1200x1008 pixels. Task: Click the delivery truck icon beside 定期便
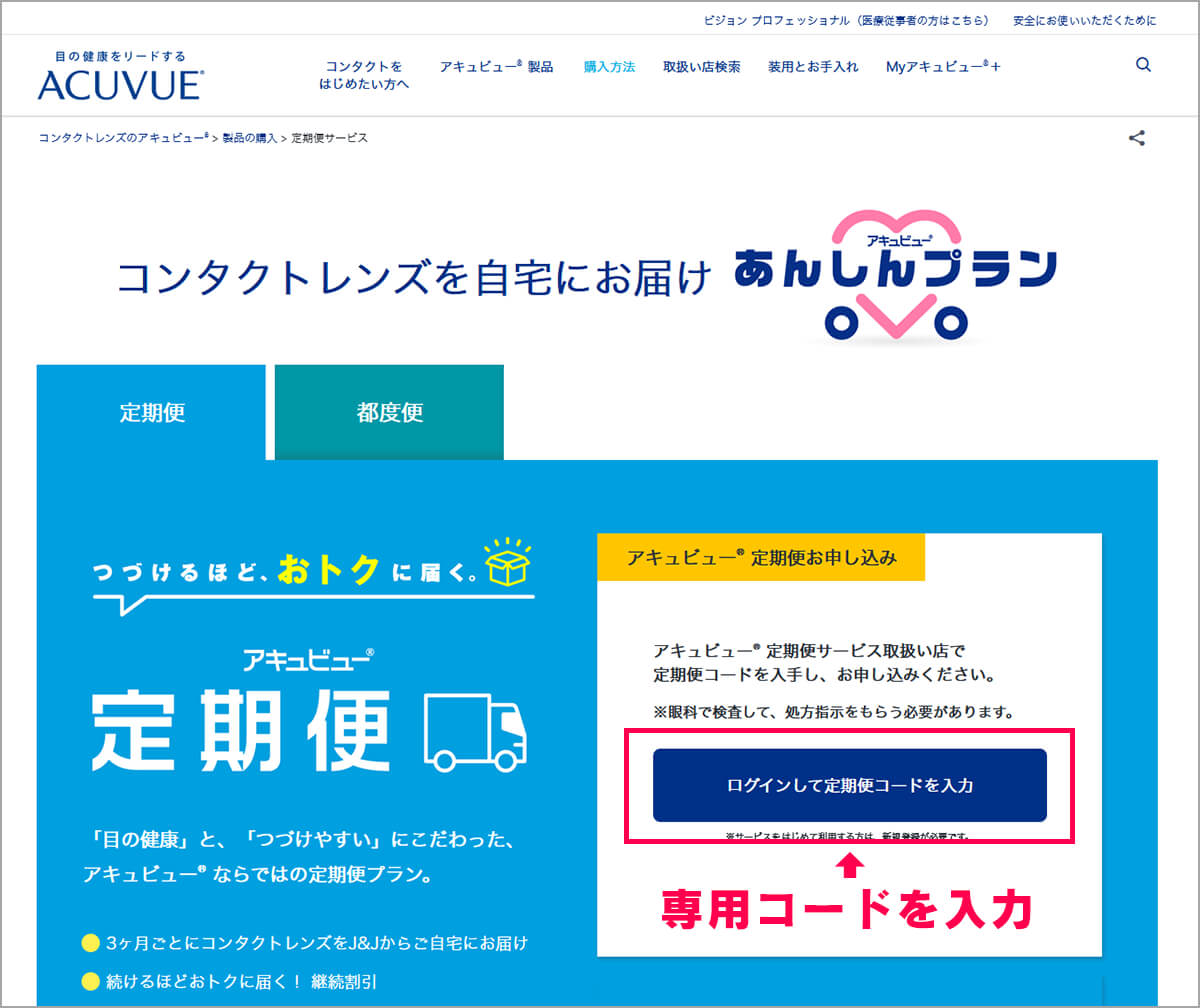coord(475,731)
